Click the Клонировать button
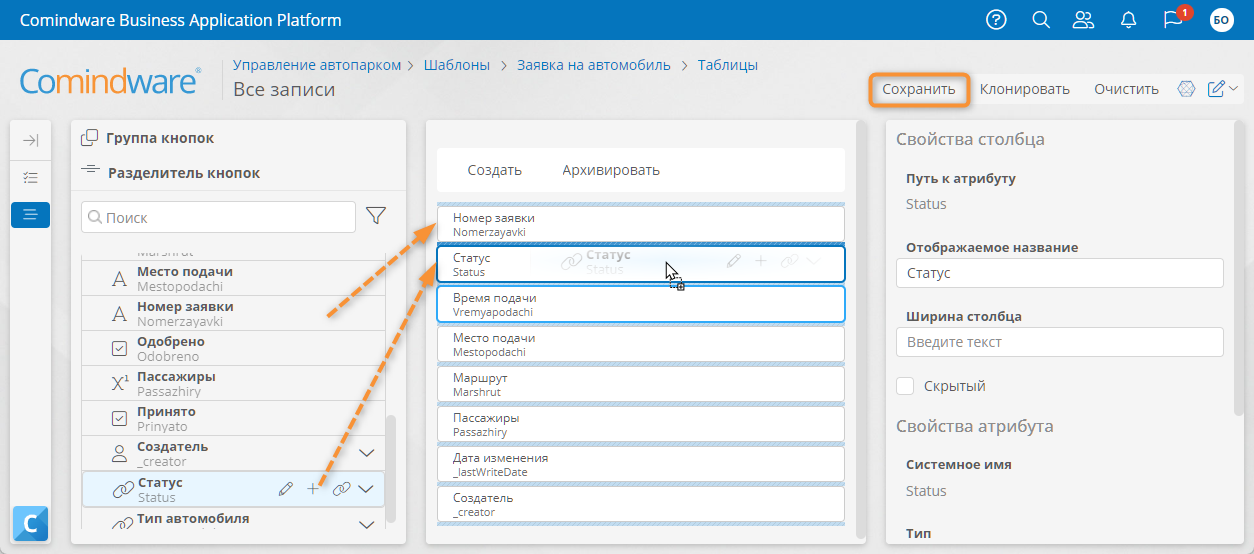 [1025, 89]
